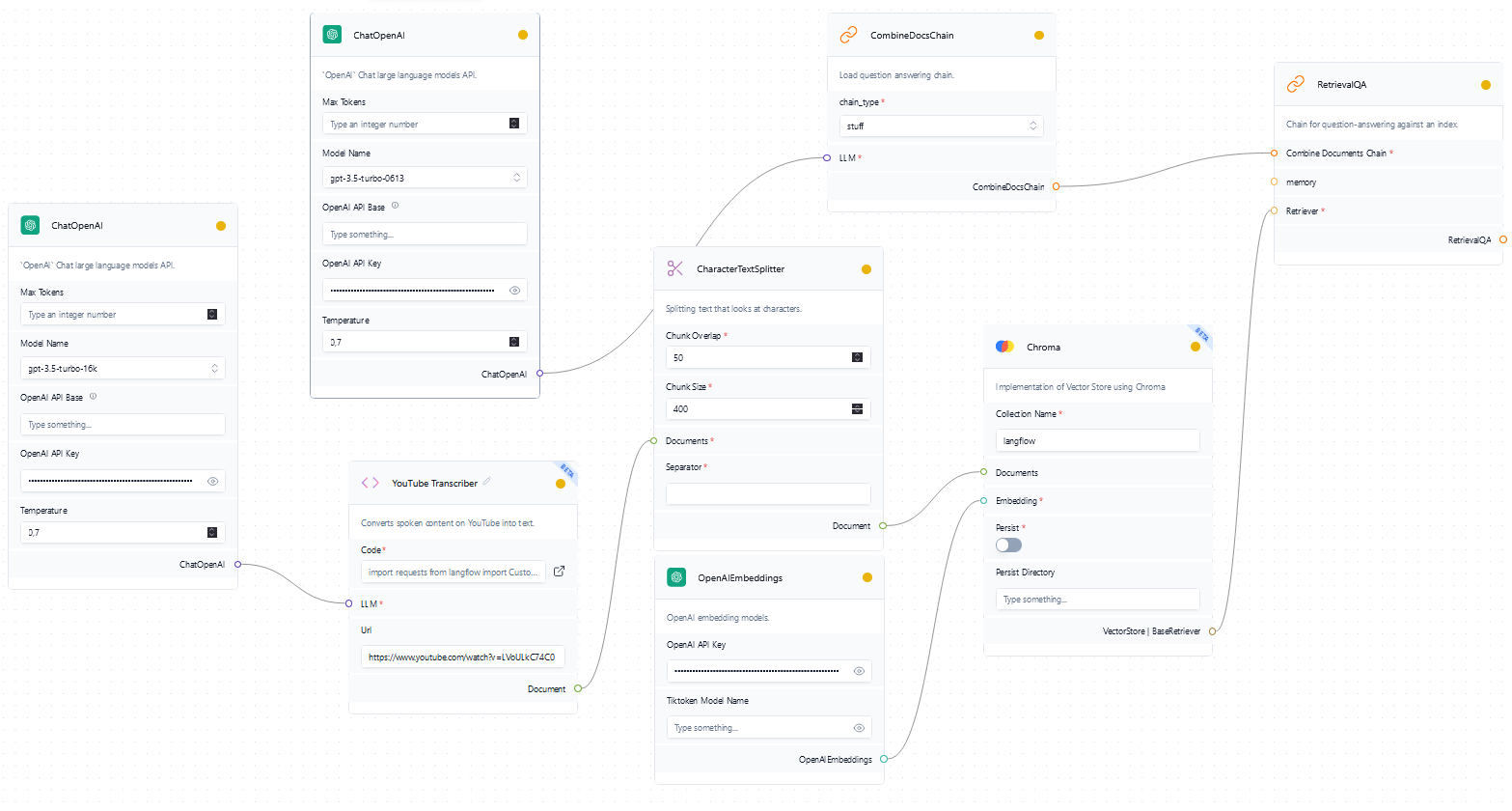
Task: Click the Temperature stepper in the gpt-3.5-turbo-16k node
Action: [x=212, y=532]
